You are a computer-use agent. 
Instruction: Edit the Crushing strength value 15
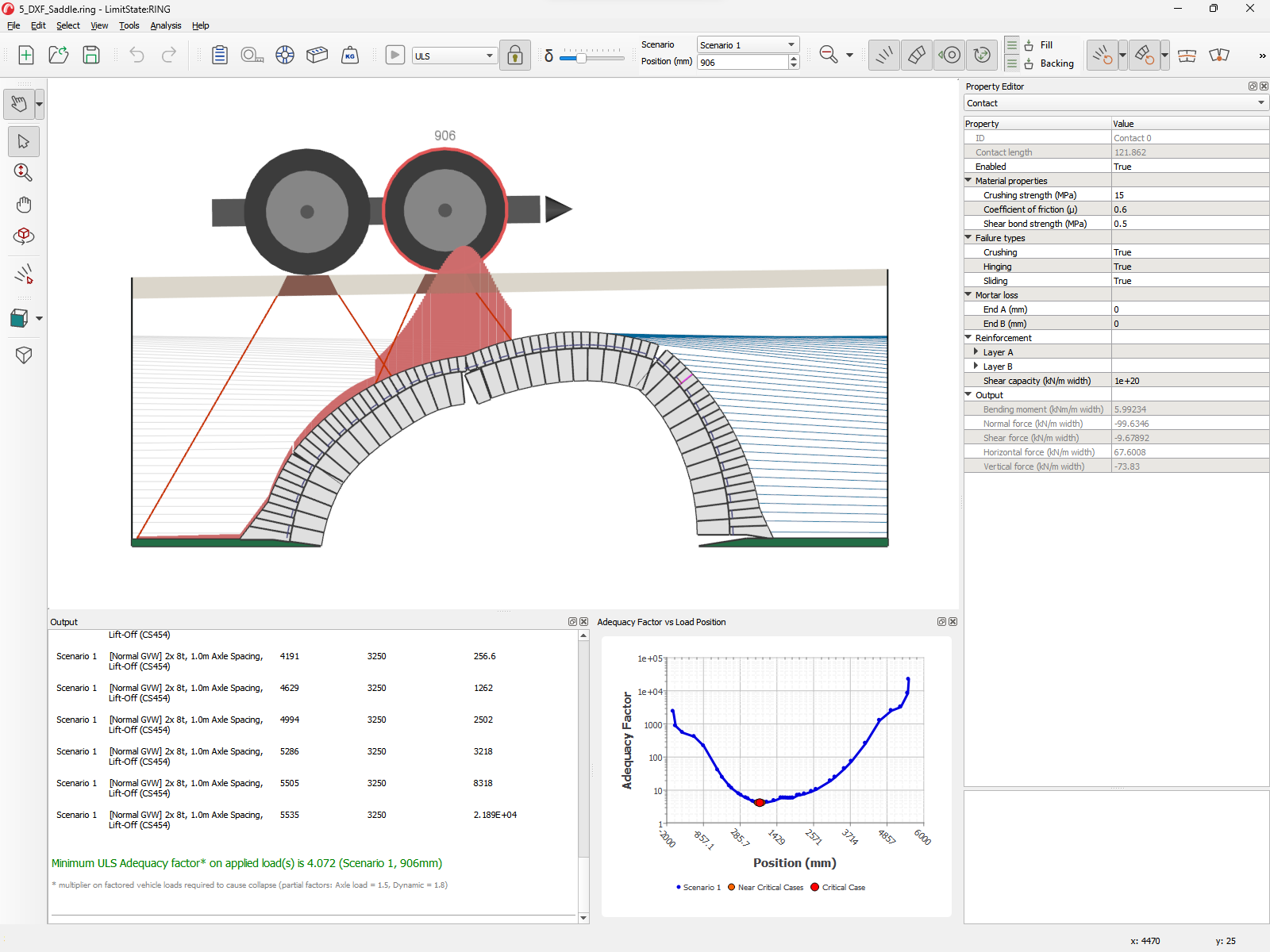(1190, 195)
